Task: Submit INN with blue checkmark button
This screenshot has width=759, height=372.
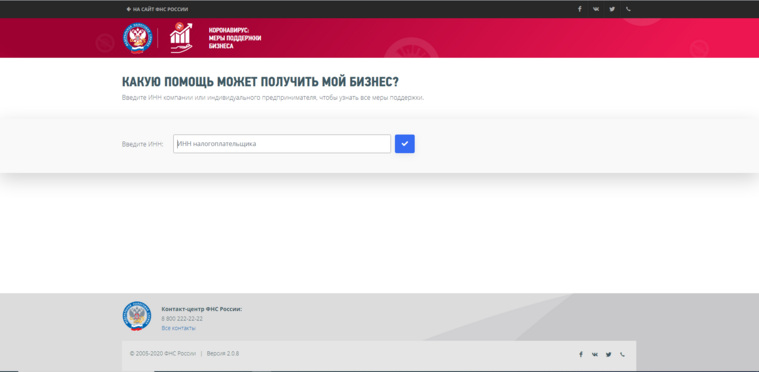Action: pos(405,144)
